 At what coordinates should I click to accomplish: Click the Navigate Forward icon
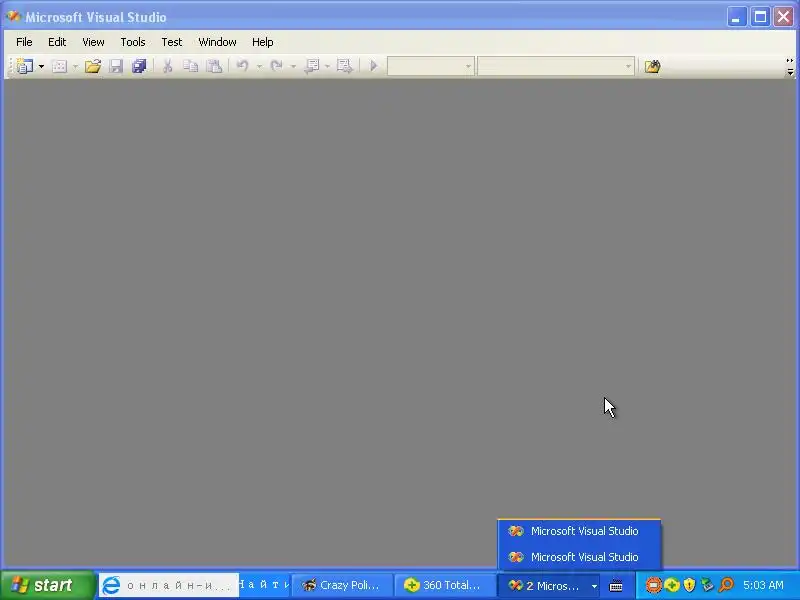[x=344, y=66]
